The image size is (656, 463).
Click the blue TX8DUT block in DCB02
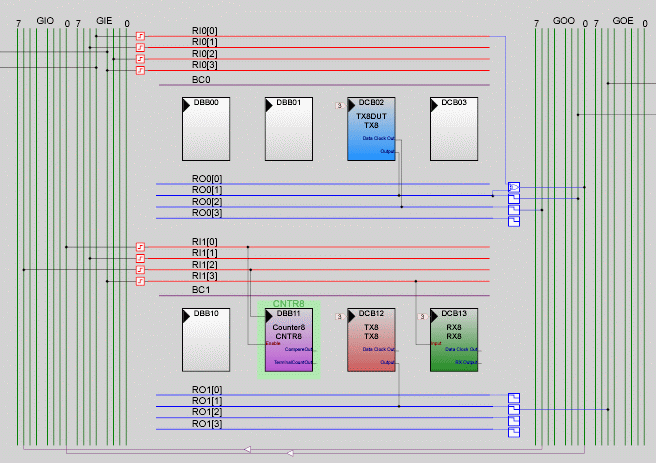pyautogui.click(x=372, y=129)
